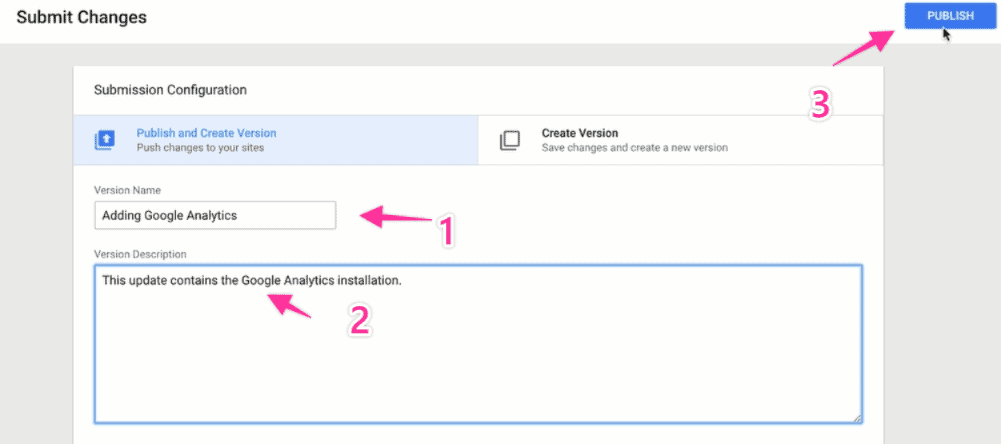Click the pink number 1 annotation
Viewport: 1001px width, 444px height.
pyautogui.click(x=445, y=231)
